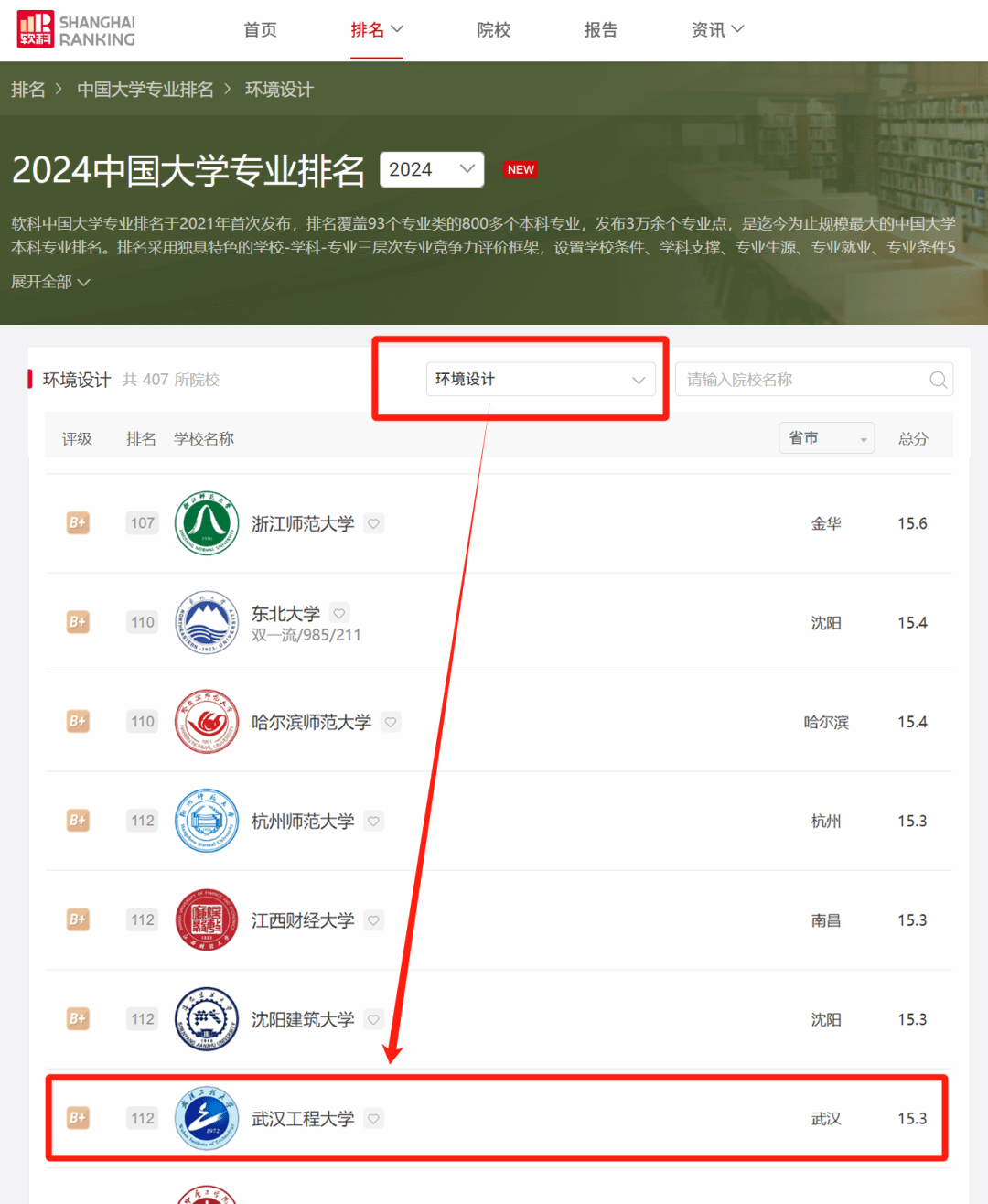
Task: Expand description with 展开全部
Action: (50, 282)
